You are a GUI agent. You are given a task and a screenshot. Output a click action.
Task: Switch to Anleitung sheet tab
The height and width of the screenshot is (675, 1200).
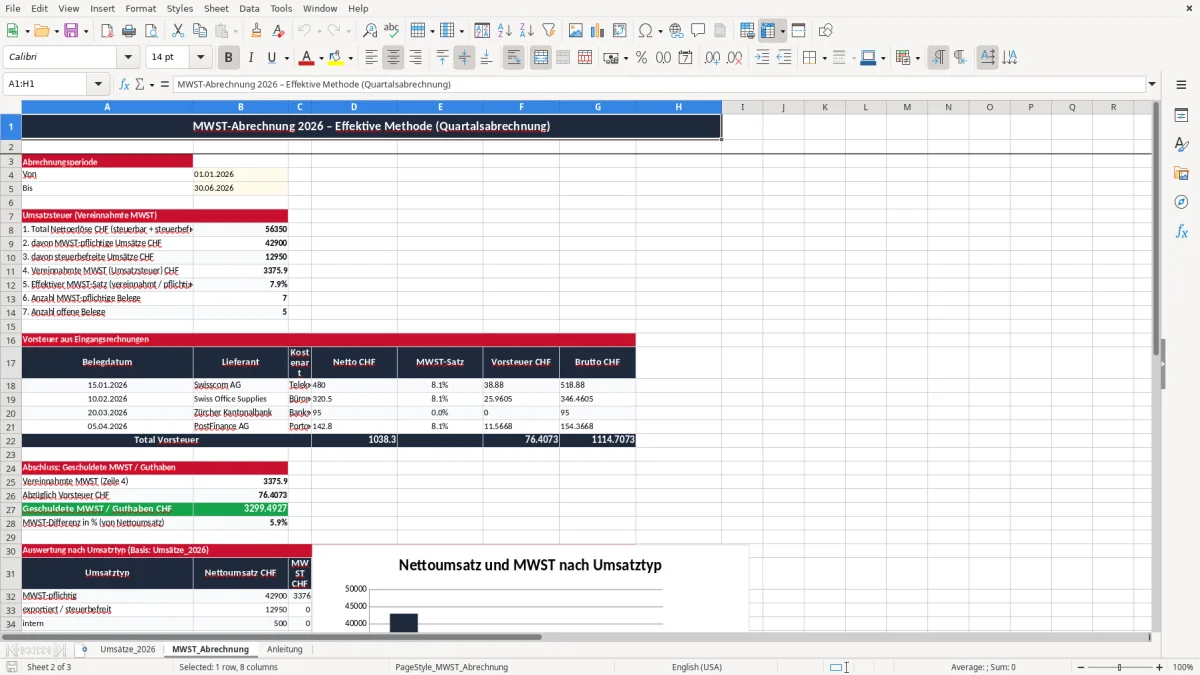pos(285,649)
